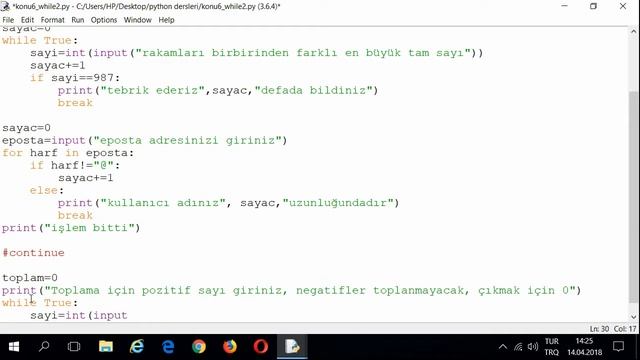This screenshot has height=360, width=640.
Task: Open the Window menu
Action: coord(138,20)
